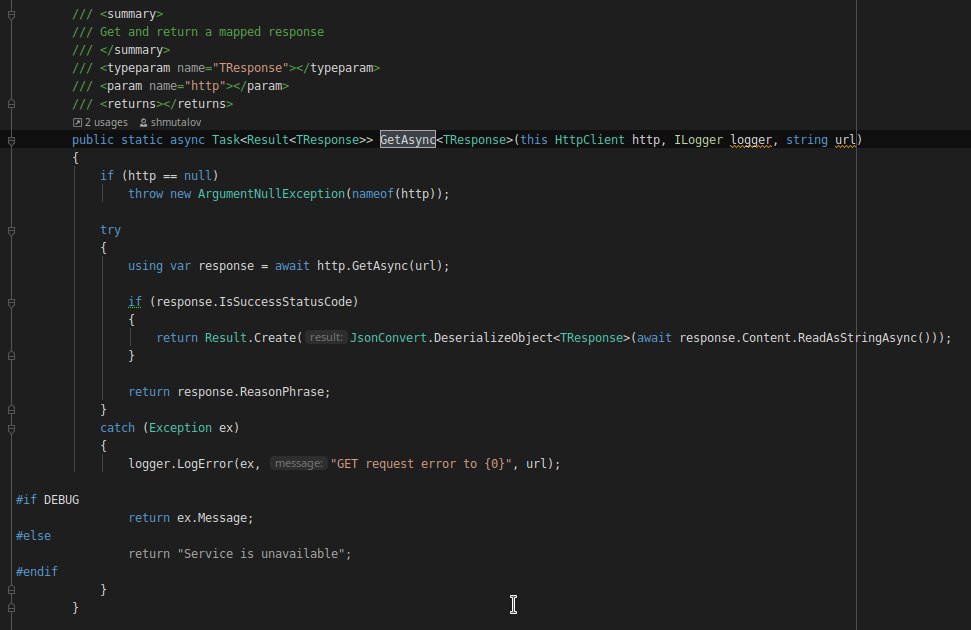Click the underlined 'if' keyword before response.IsSuccessStatusCode

134,302
